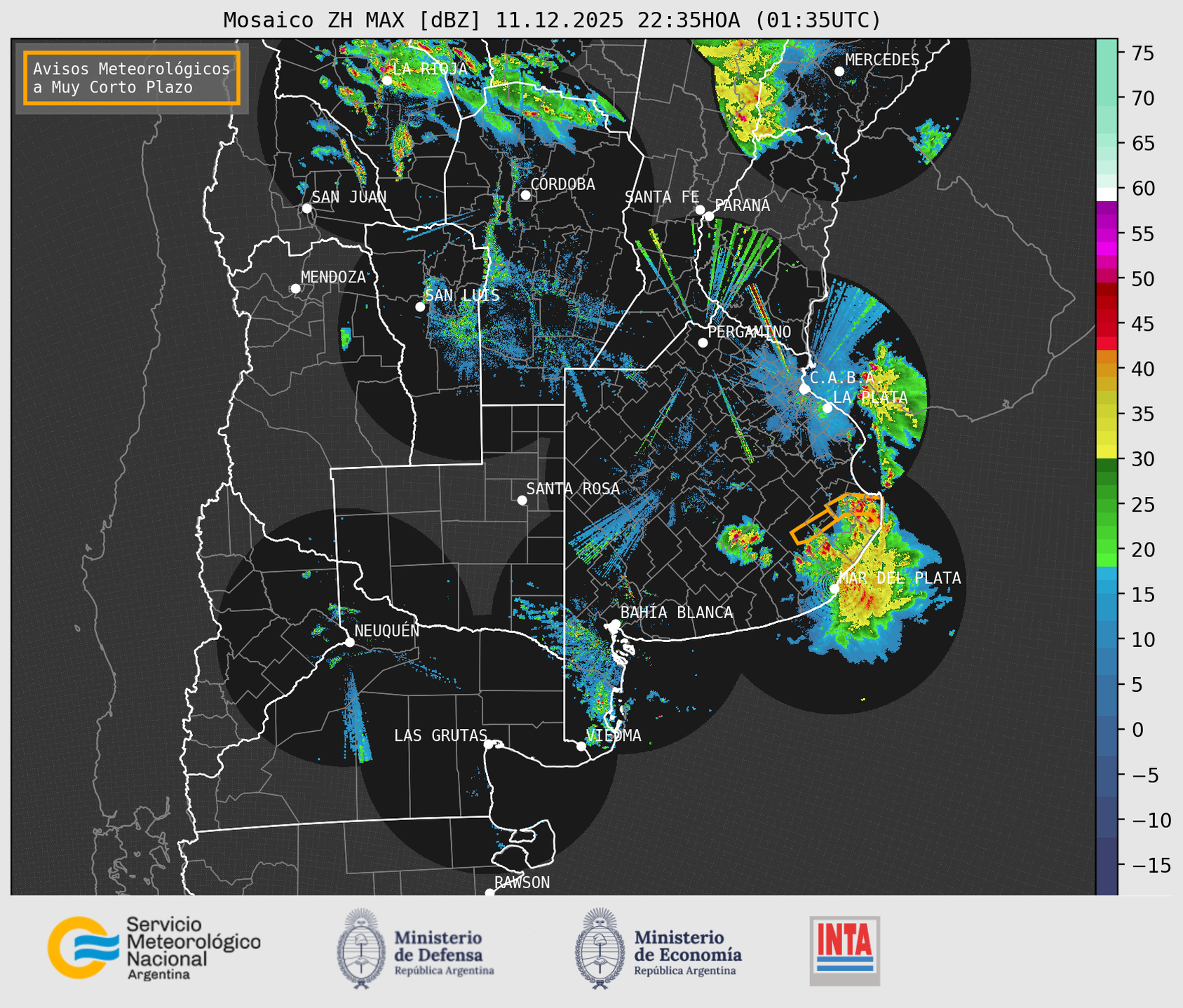Click the CORDOBA city marker dot
1183x1008 pixels.
coord(525,195)
